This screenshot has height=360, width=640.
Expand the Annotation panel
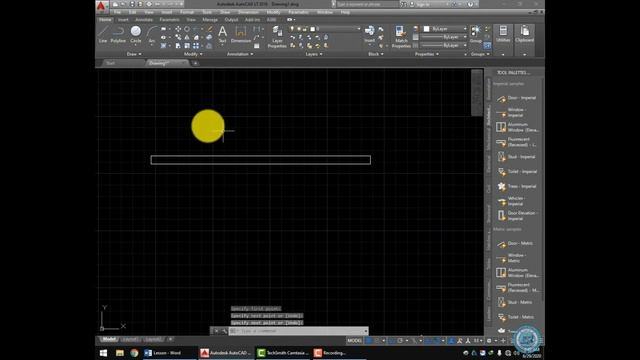pyautogui.click(x=240, y=54)
